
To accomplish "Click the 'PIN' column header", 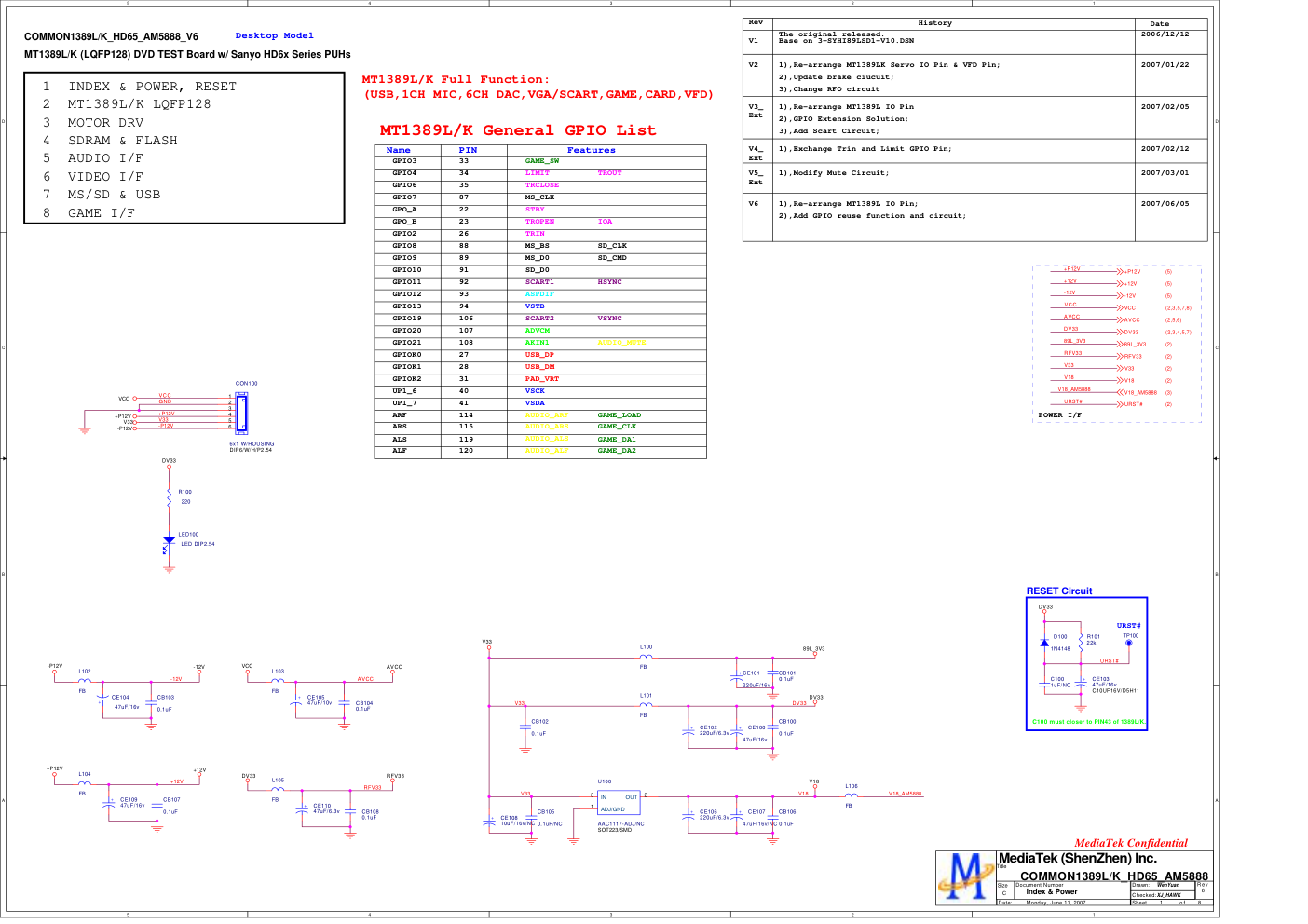I will (x=468, y=150).
